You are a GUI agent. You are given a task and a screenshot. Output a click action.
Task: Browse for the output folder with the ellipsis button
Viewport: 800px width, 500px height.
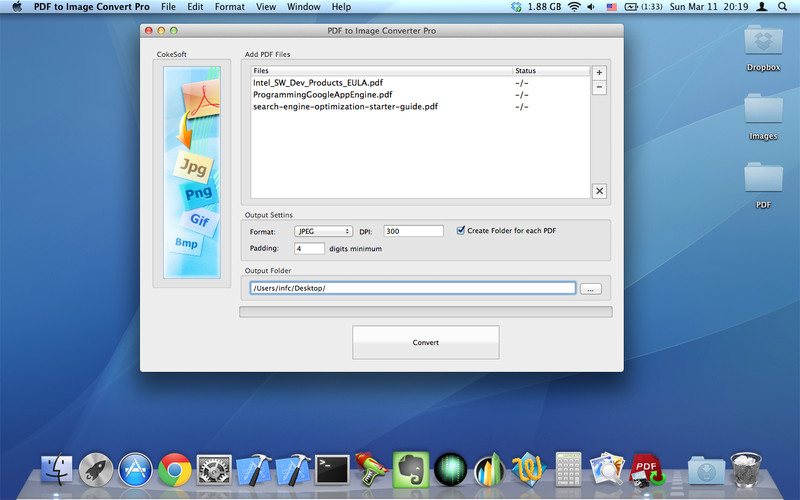click(x=590, y=289)
